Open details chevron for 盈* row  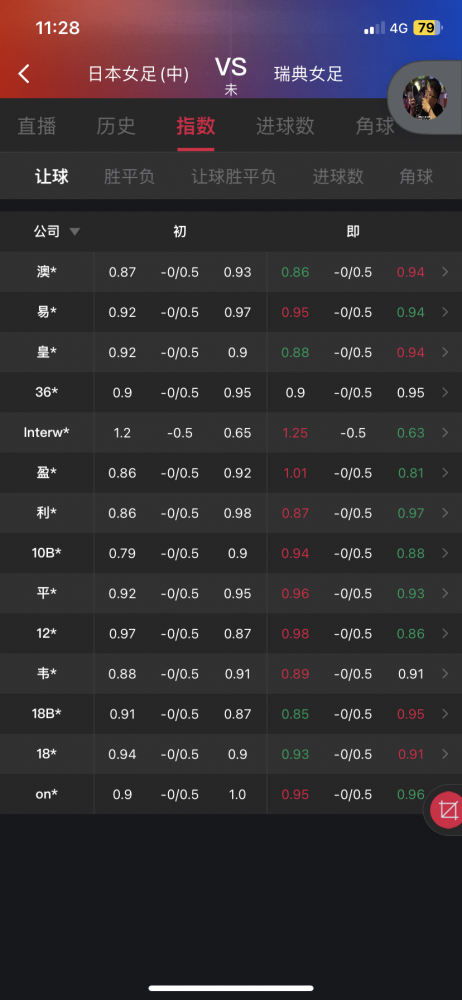(x=445, y=473)
